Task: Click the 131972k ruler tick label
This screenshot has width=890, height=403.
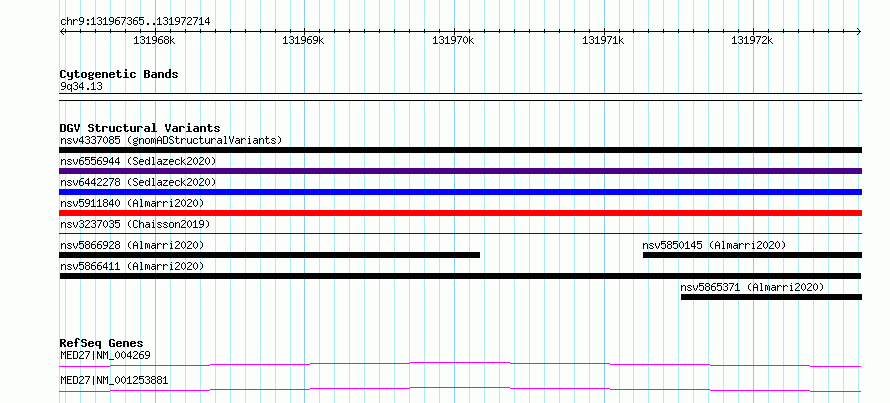Action: point(752,41)
